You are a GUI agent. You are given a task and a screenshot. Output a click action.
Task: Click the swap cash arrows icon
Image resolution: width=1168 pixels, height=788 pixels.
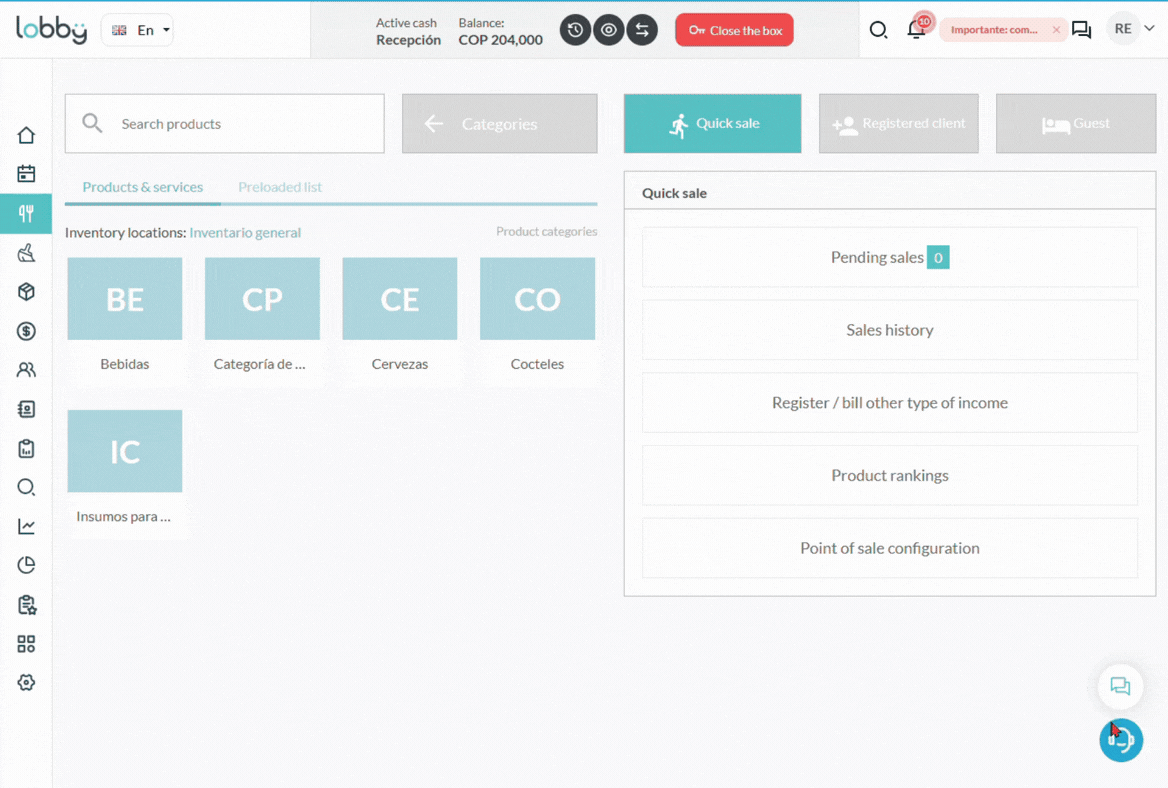coord(642,30)
